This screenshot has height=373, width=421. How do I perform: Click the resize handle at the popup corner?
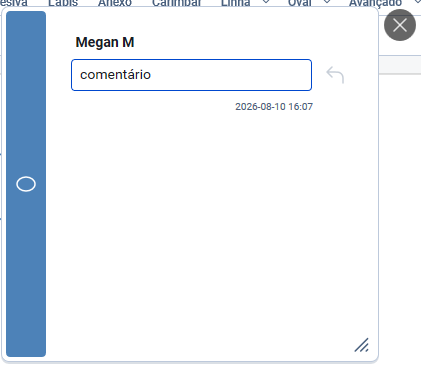click(x=361, y=345)
